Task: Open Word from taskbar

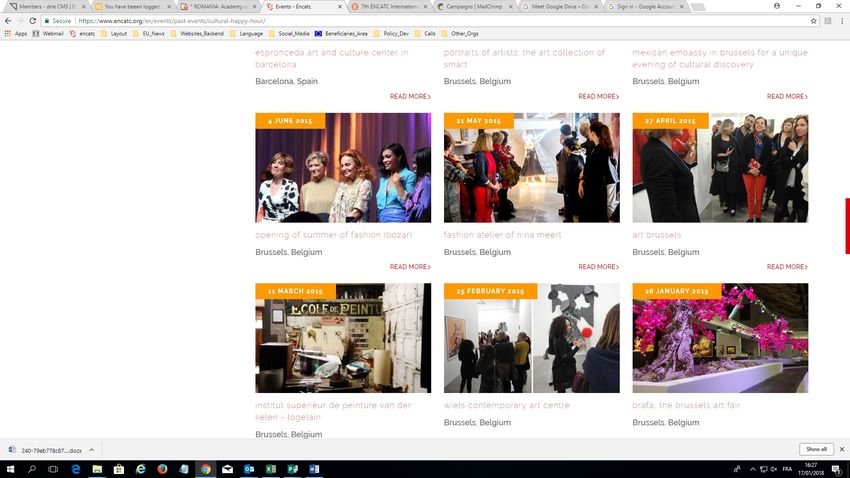Action: tap(314, 469)
